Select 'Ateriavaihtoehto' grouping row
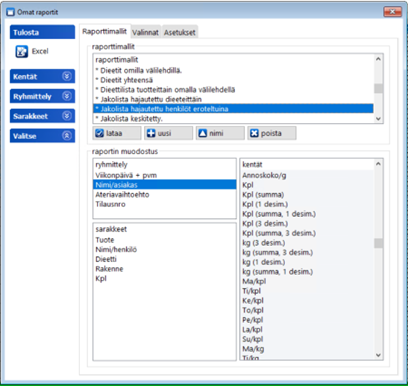Image resolution: width=408 pixels, height=386 pixels. click(x=164, y=194)
